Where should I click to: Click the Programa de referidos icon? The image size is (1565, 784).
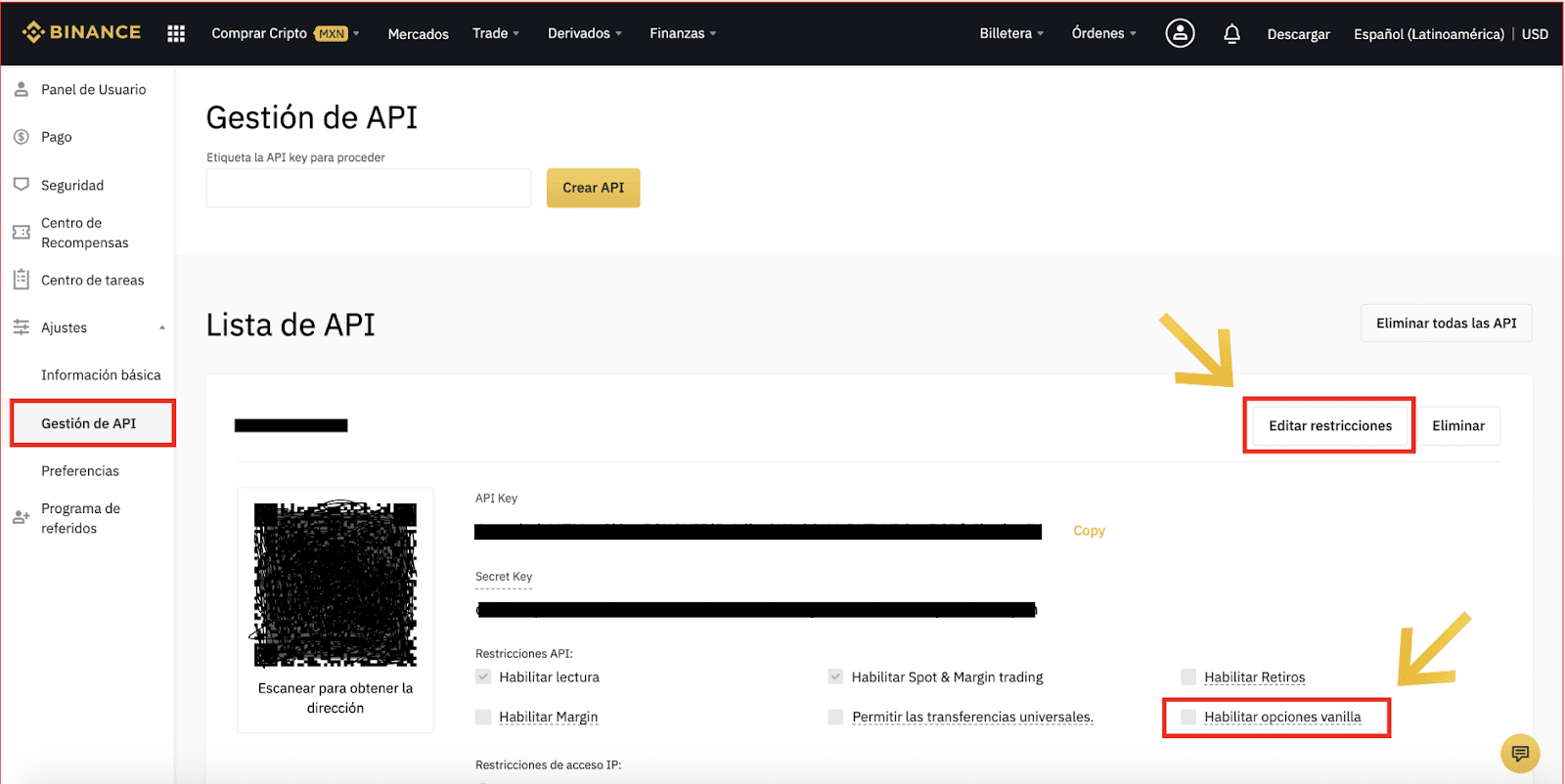[x=21, y=517]
